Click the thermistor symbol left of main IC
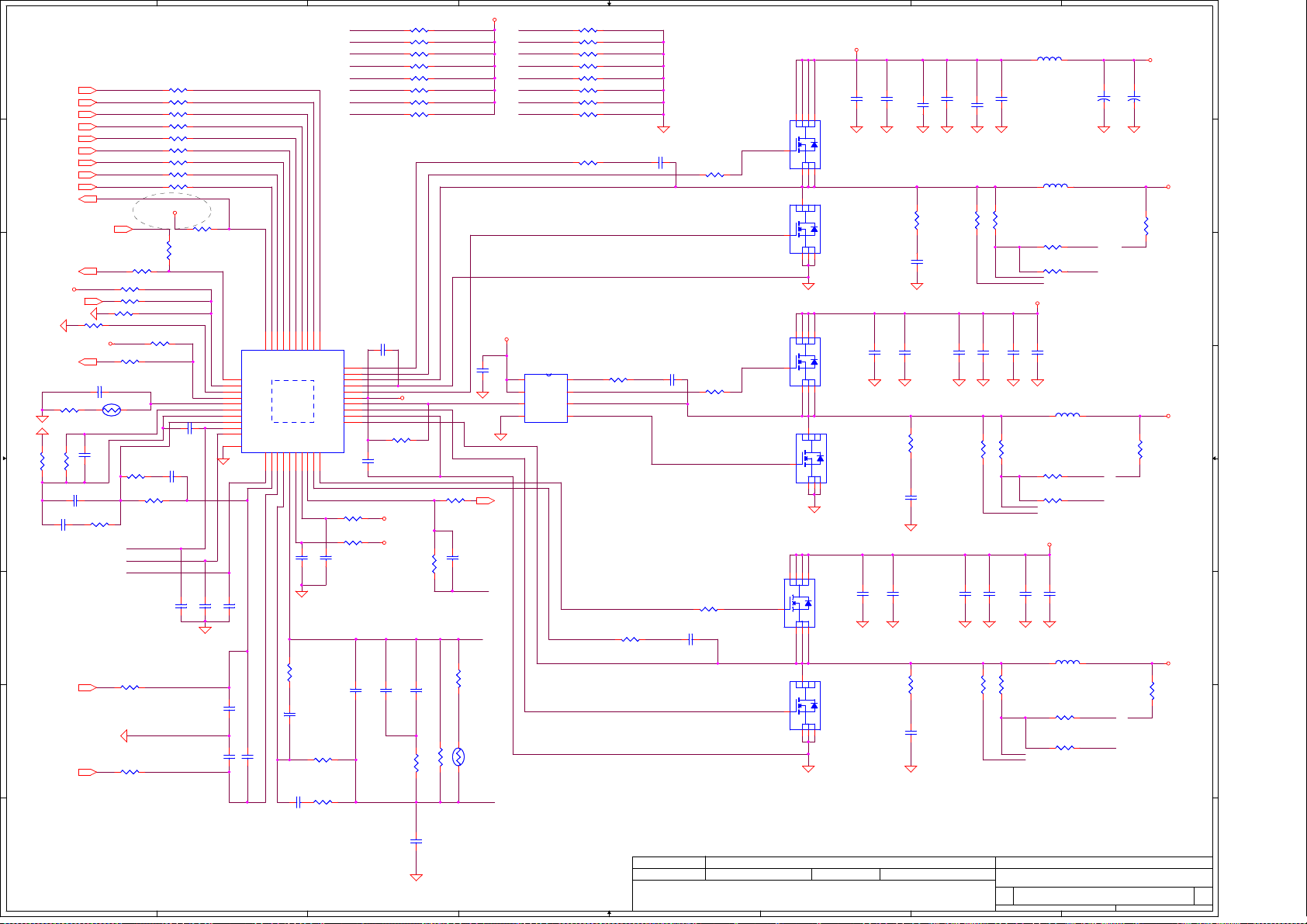1307x924 pixels. coord(112,410)
